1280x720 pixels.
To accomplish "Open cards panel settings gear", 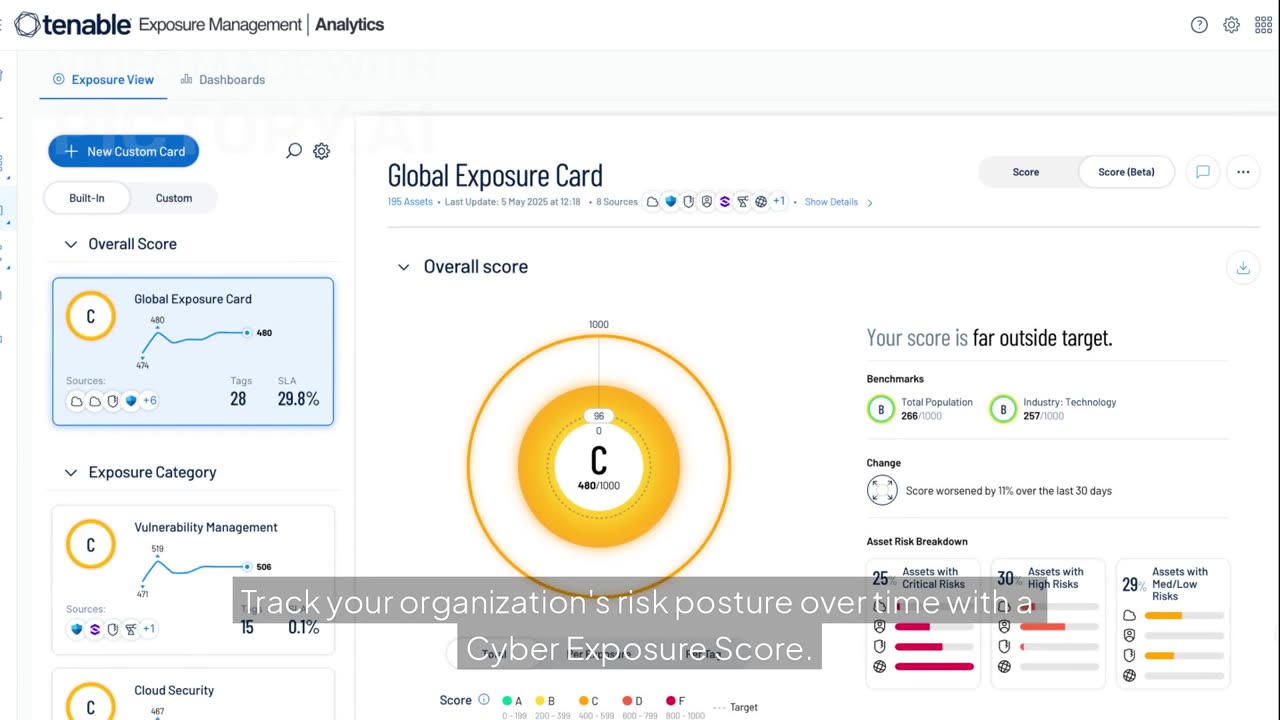I will [321, 151].
